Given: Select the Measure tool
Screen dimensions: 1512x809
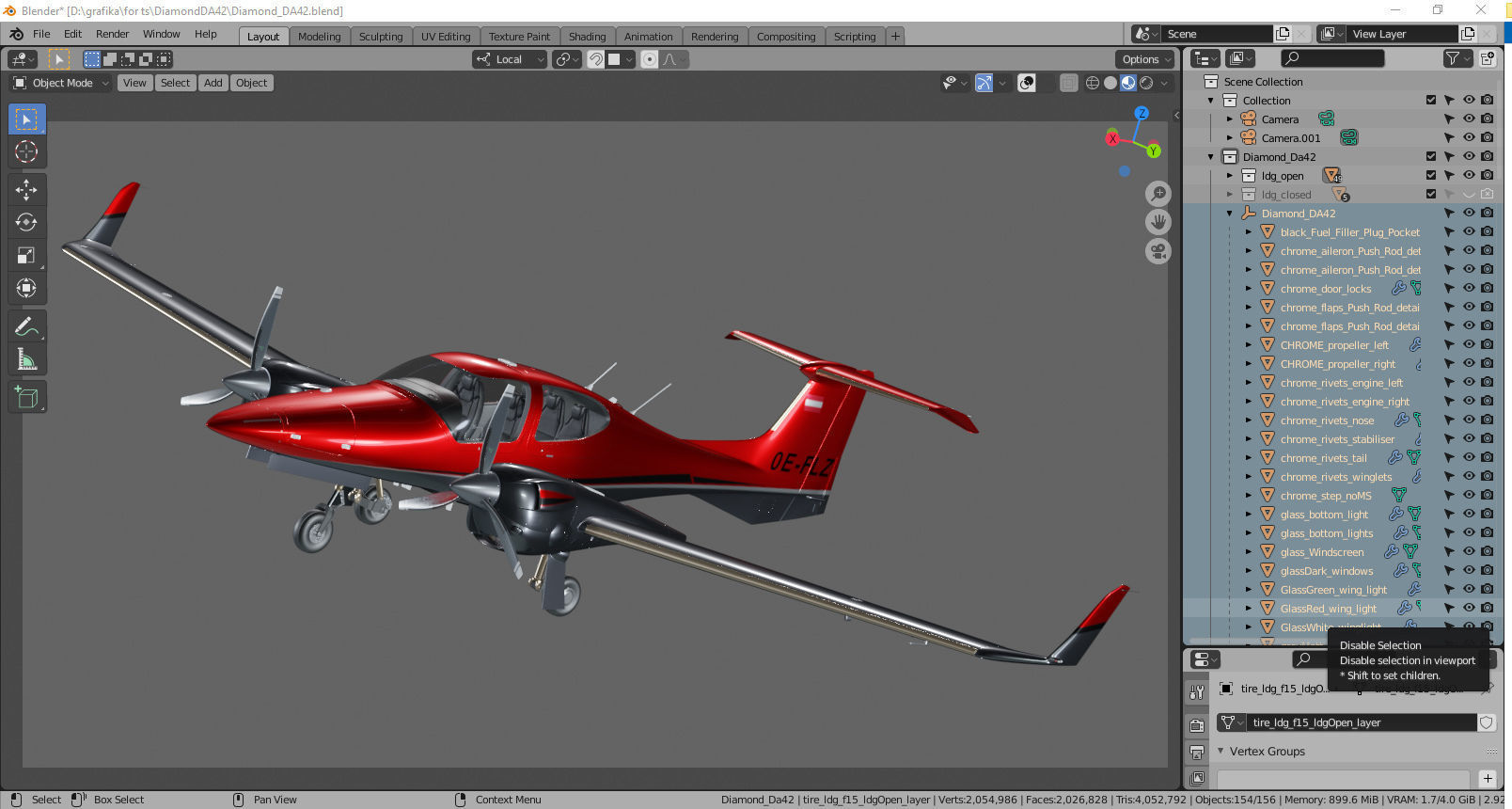Looking at the screenshot, I should tap(26, 359).
